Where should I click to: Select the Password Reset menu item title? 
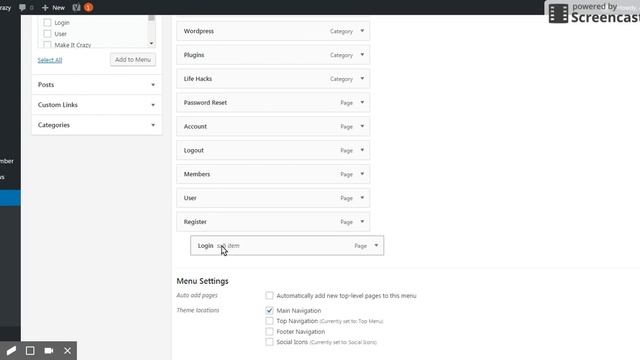tap(205, 102)
